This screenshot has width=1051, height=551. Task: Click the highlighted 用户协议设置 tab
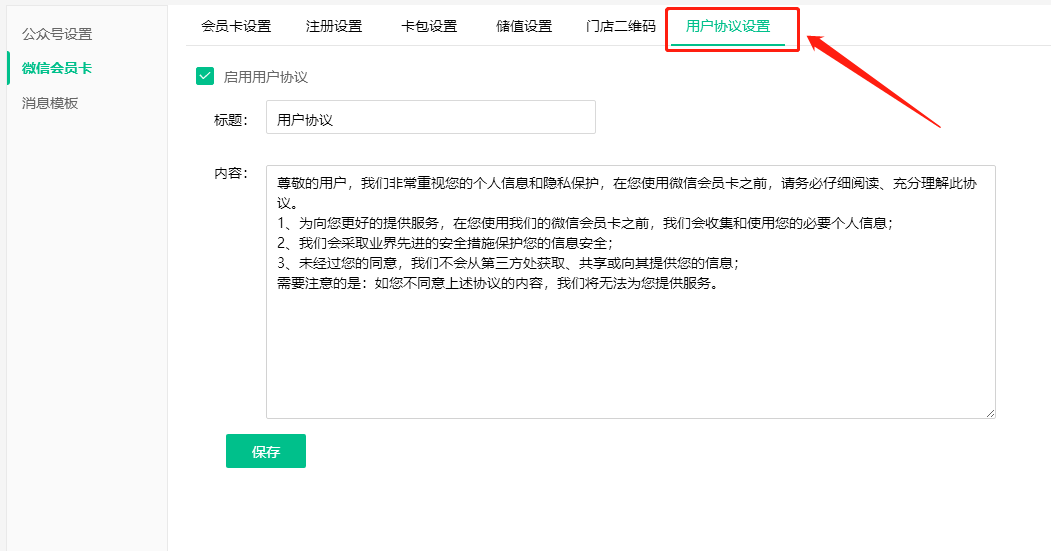(x=728, y=26)
